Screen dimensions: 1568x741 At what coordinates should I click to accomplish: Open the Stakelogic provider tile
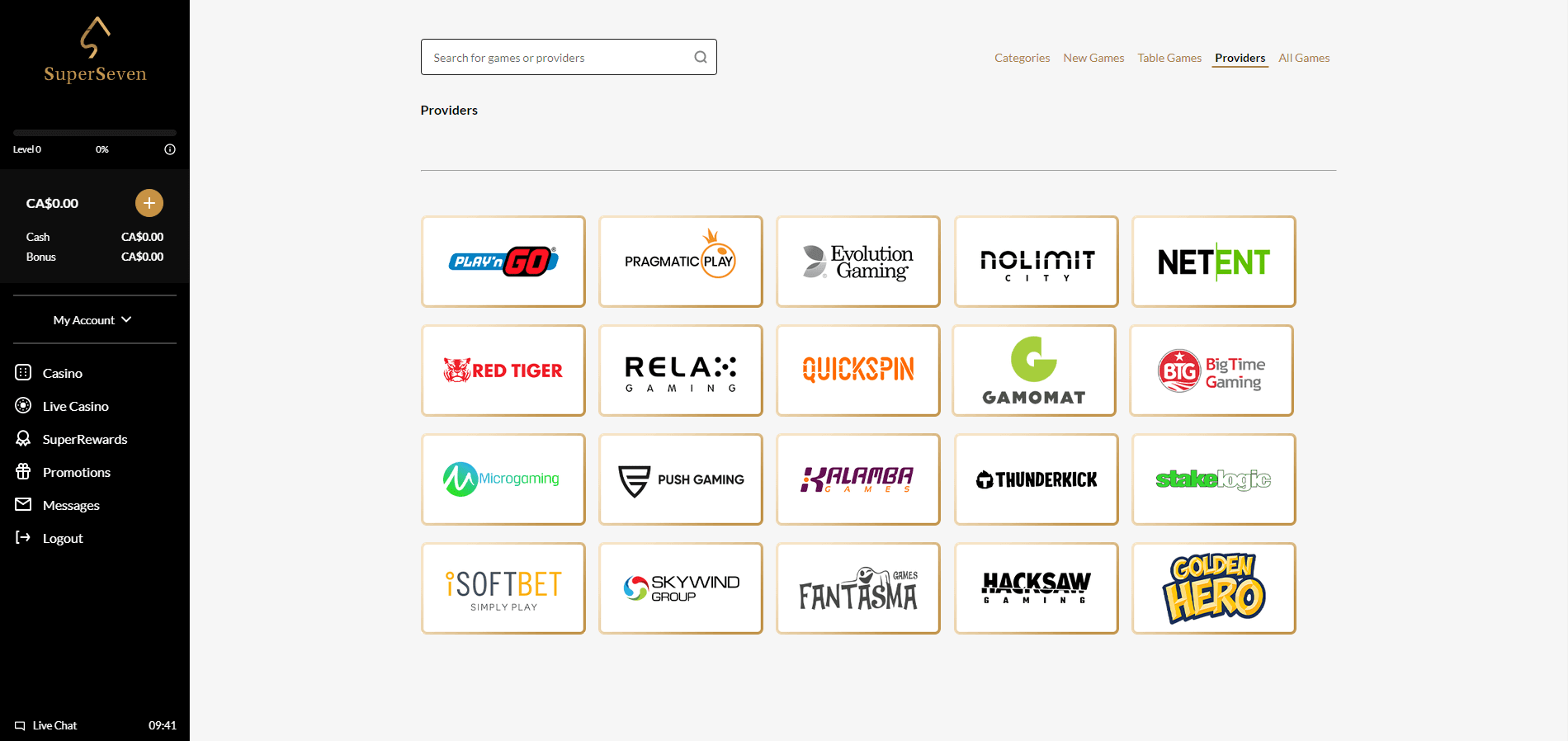tap(1214, 479)
